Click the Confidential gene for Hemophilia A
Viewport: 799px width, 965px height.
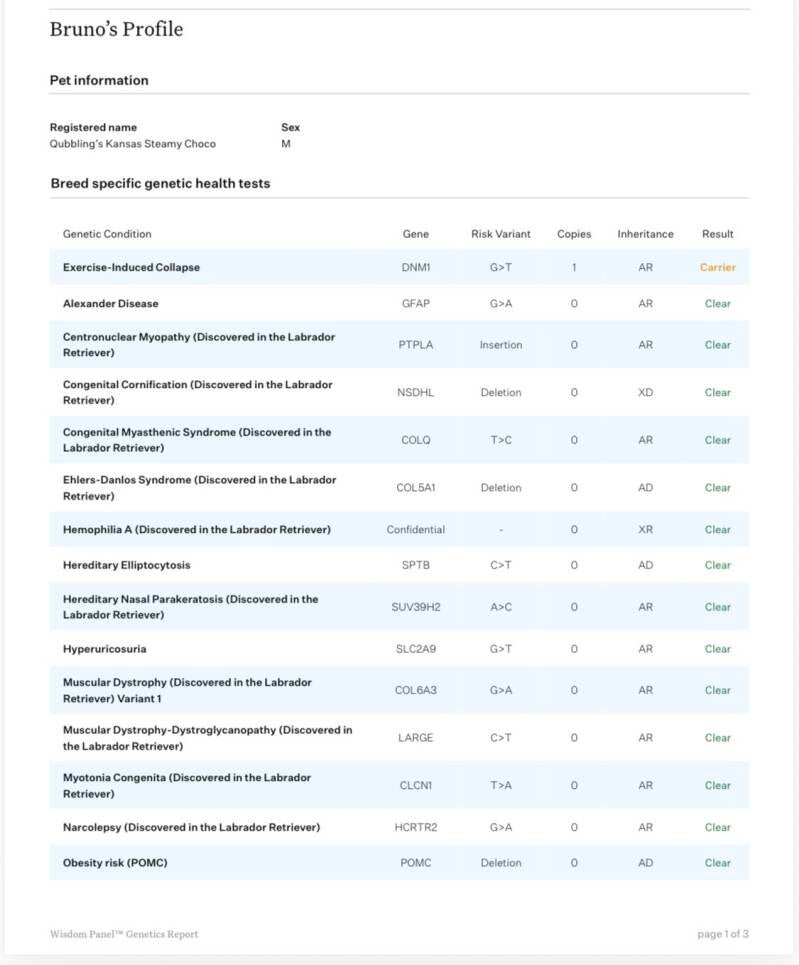pos(415,530)
